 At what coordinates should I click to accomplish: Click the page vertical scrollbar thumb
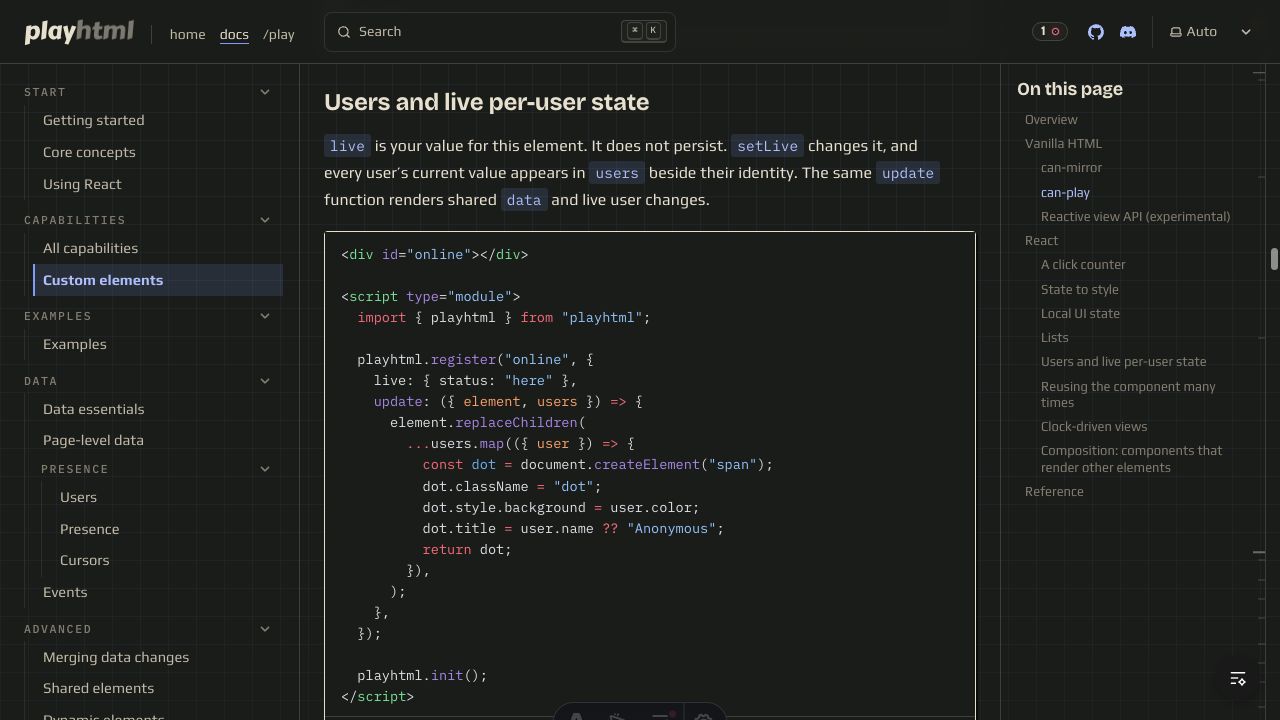(x=1274, y=259)
